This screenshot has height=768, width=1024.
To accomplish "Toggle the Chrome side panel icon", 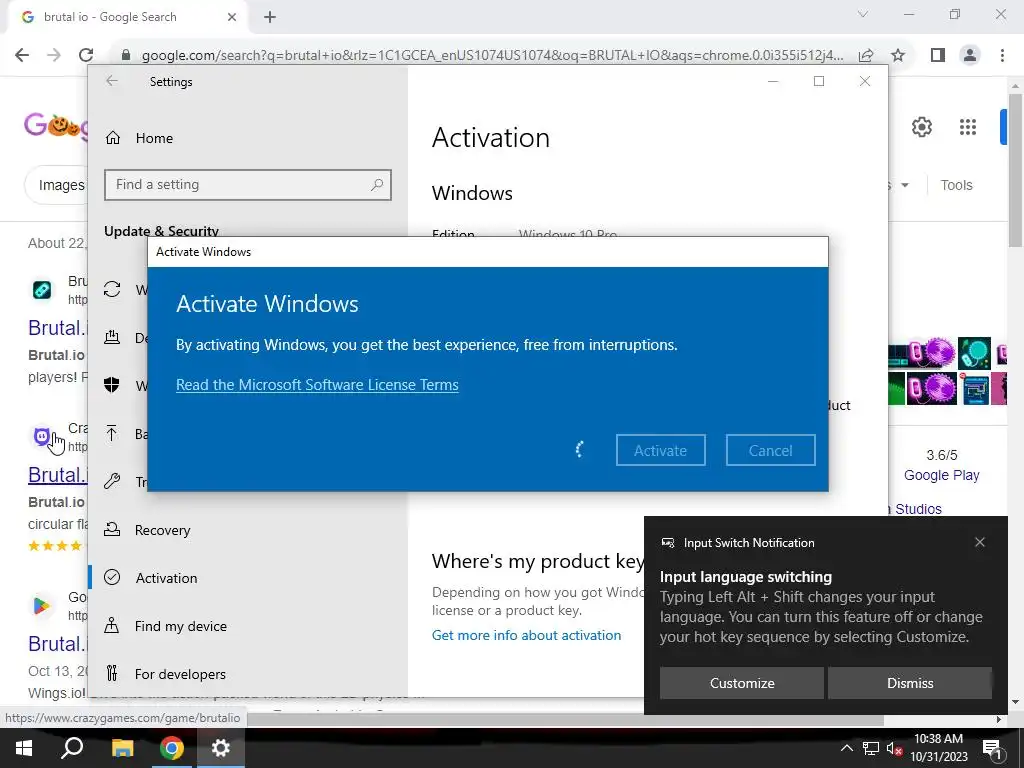I will pyautogui.click(x=938, y=56).
